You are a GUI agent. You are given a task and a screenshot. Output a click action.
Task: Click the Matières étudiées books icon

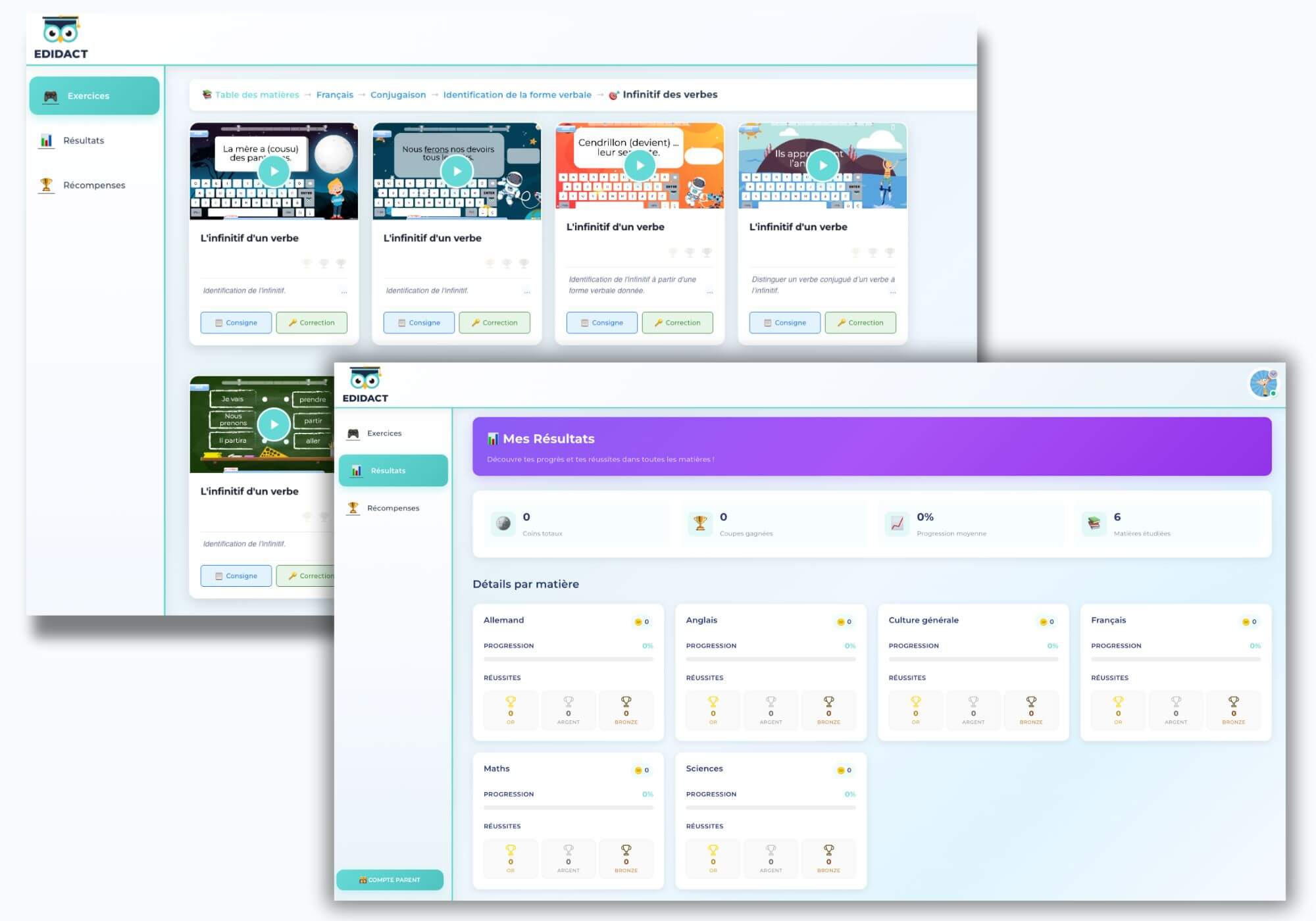coord(1093,523)
